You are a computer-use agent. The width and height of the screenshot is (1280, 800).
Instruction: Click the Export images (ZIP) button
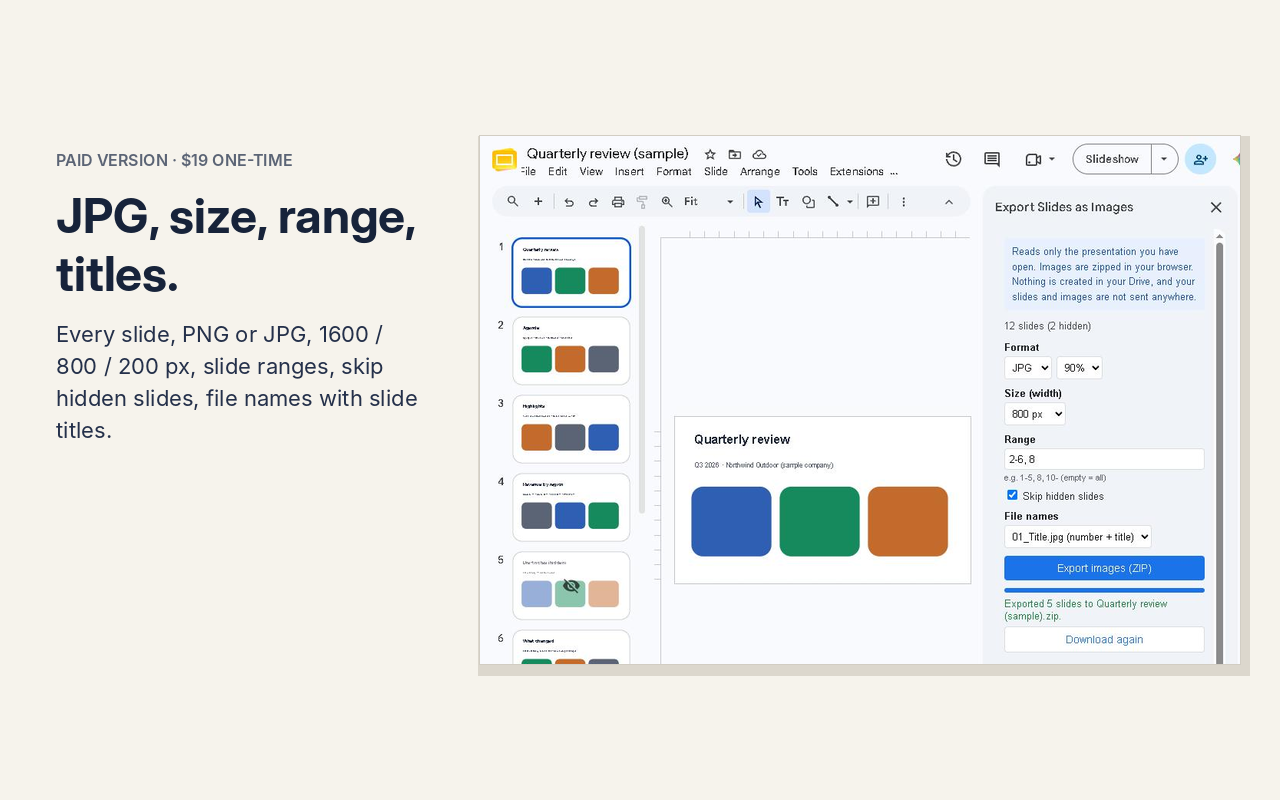click(x=1104, y=568)
